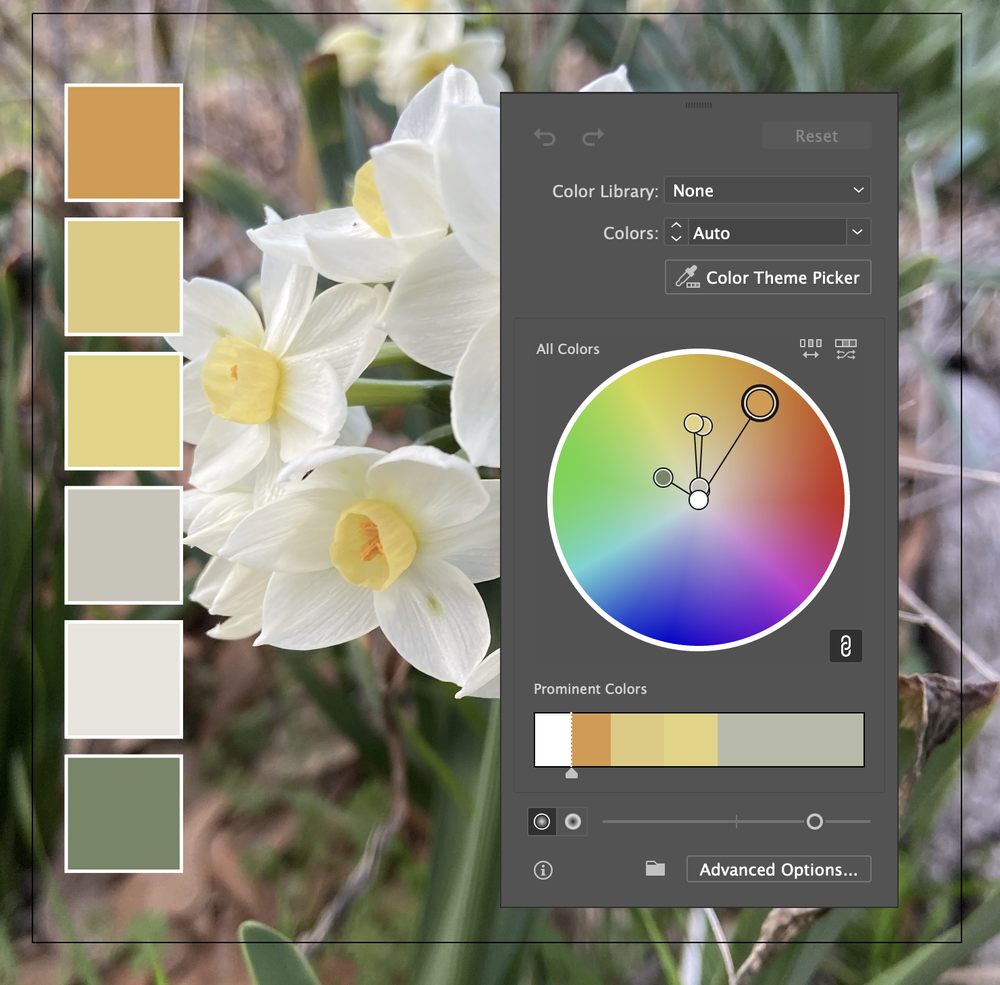
Task: Unlink colors using the link toggle
Action: (x=845, y=645)
